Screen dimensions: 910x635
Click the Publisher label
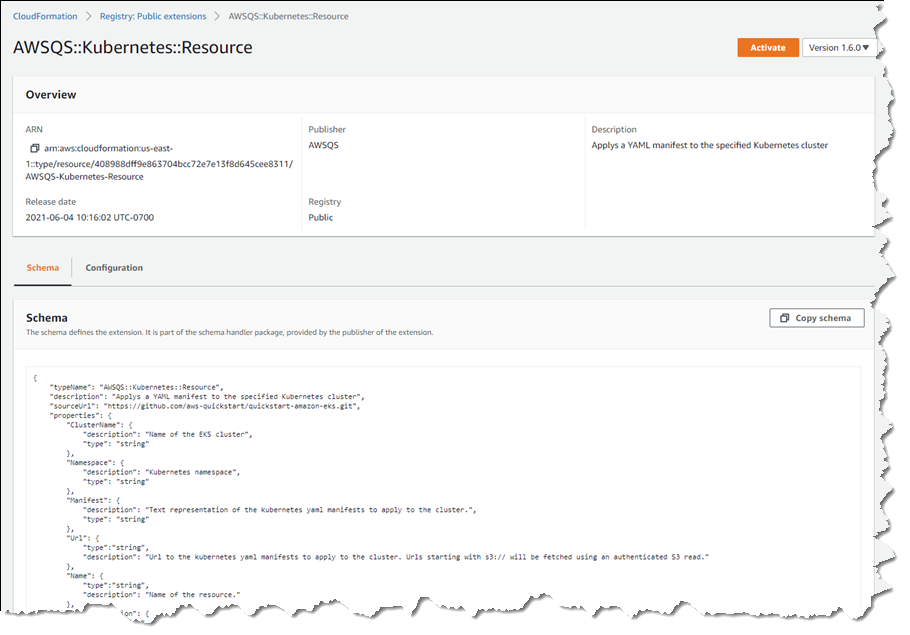click(x=327, y=129)
